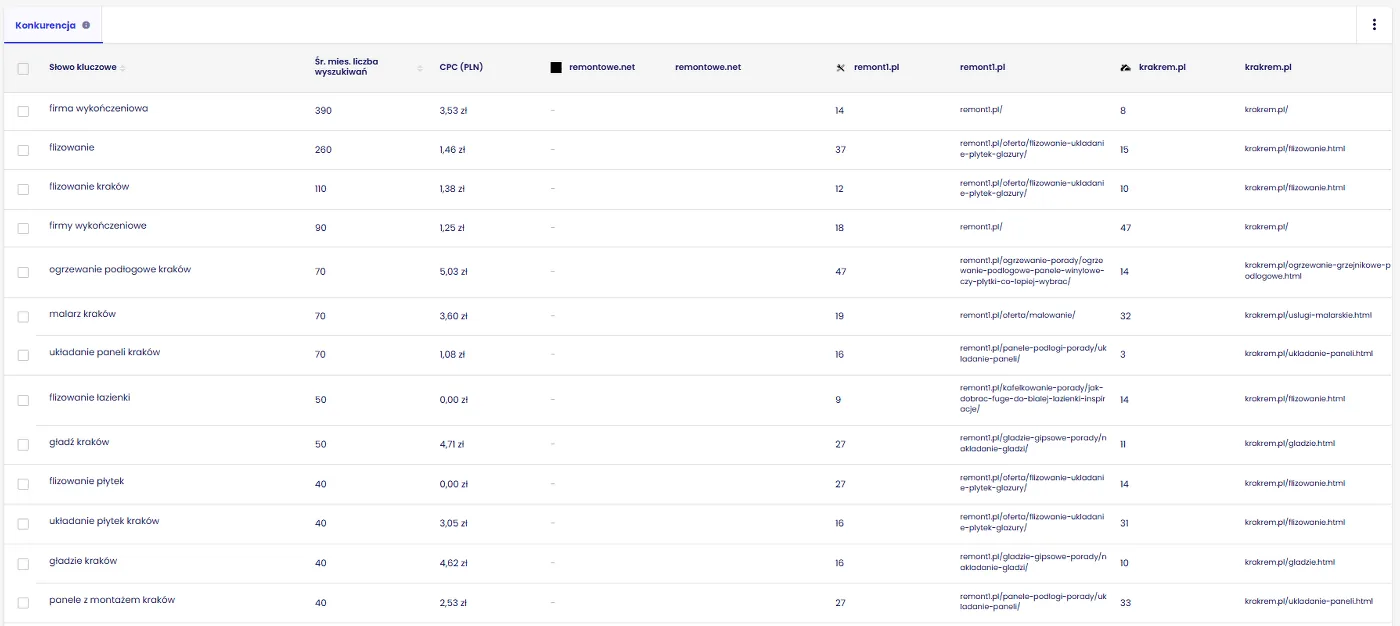The width and height of the screenshot is (1400, 626).
Task: Sort by Słowo kluczowe arrows
Action: click(123, 68)
